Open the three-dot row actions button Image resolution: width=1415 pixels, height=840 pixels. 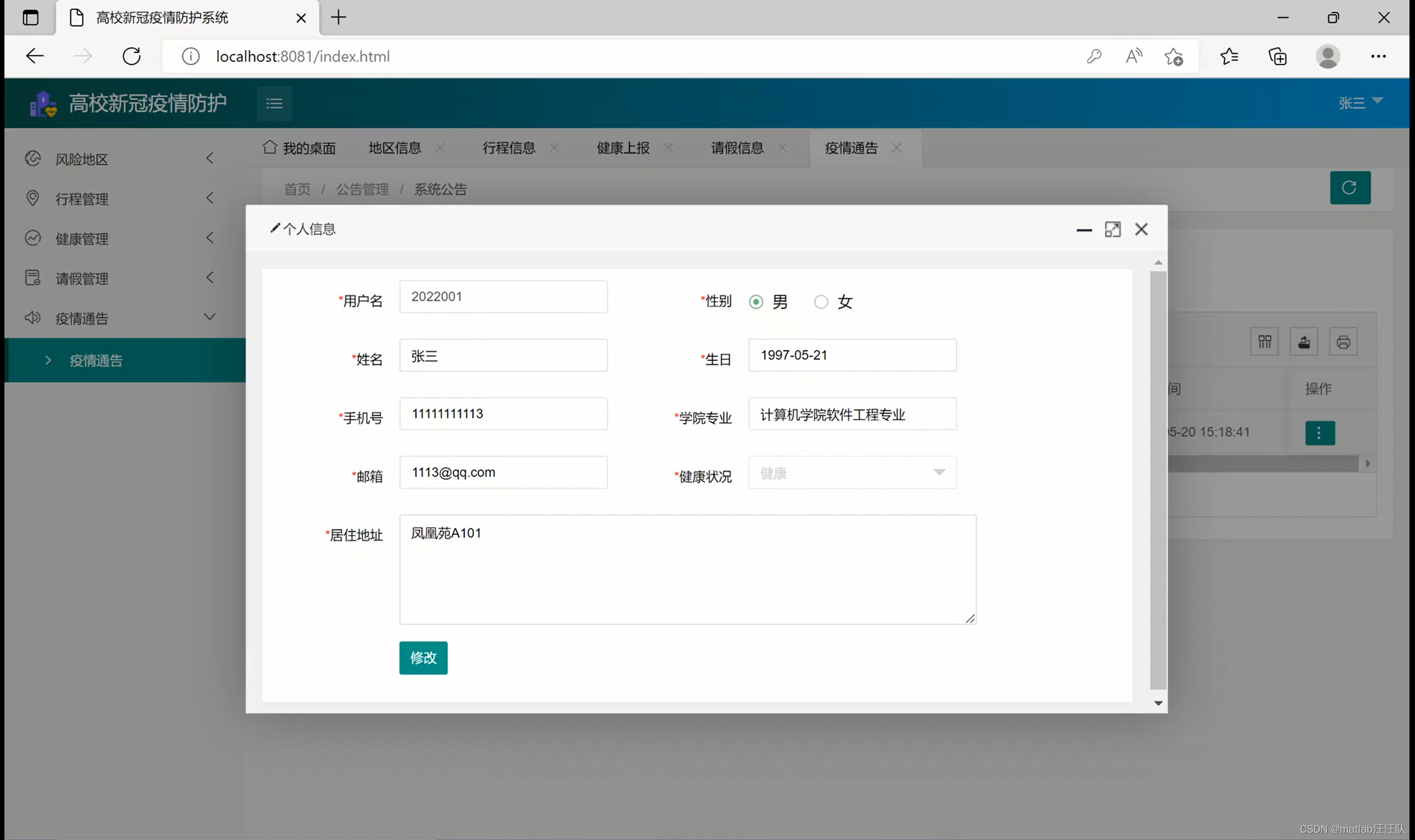point(1319,433)
